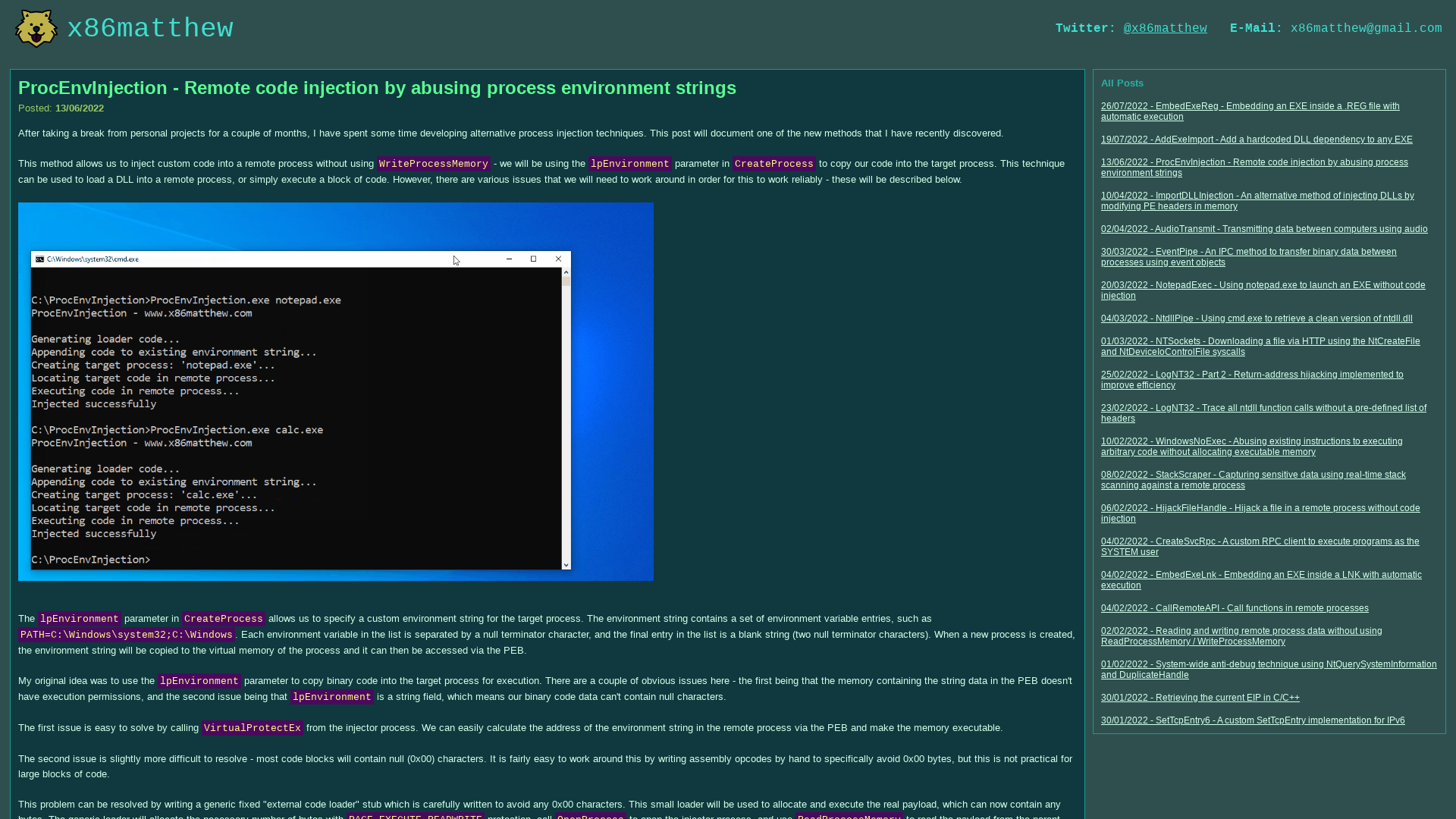Open the NtdllPipe cmd.exe post
Image resolution: width=1456 pixels, height=819 pixels.
[x=1256, y=318]
